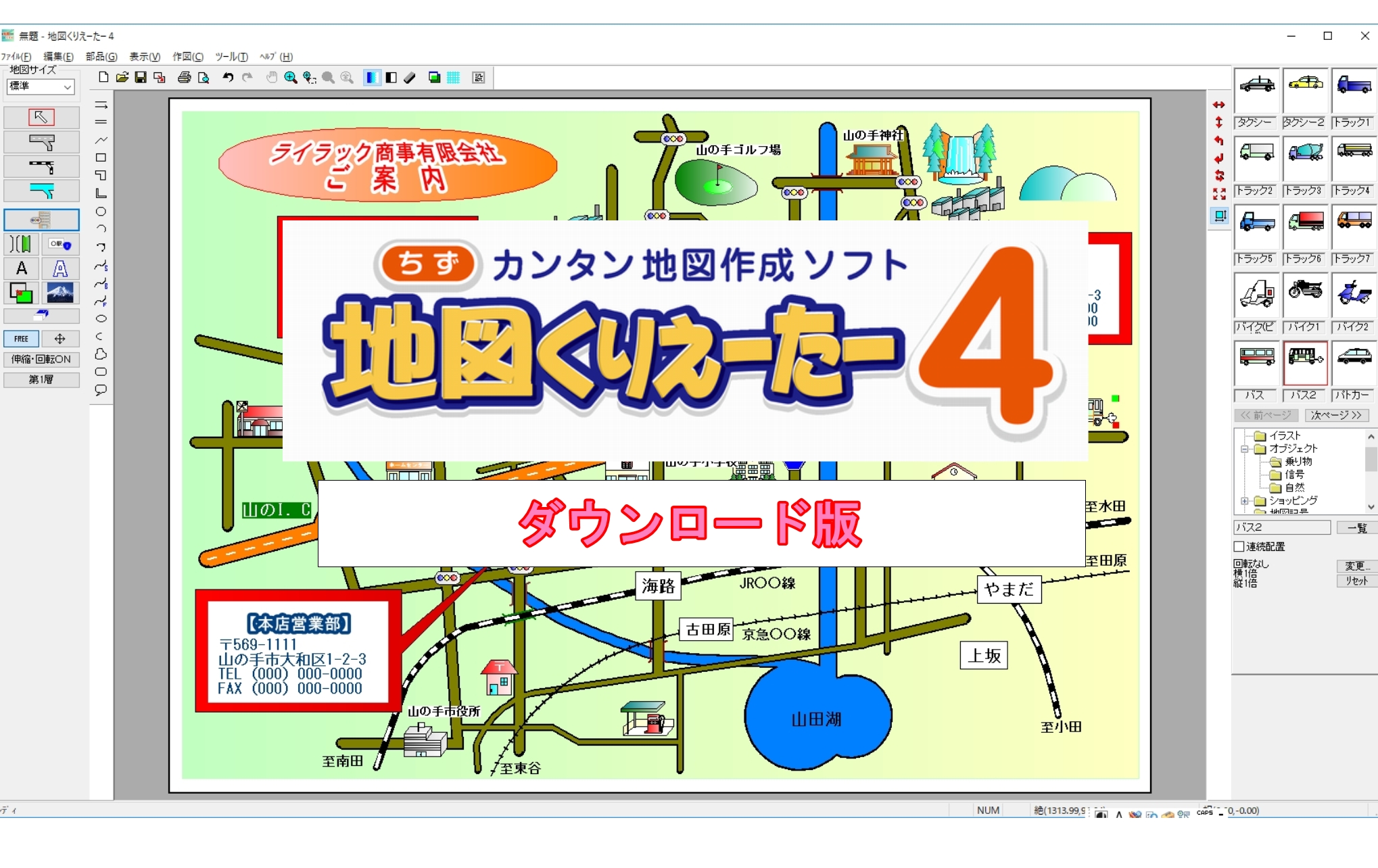Image resolution: width=1378 pixels, height=868 pixels.
Task: Select the plain text A tool
Action: point(22,268)
